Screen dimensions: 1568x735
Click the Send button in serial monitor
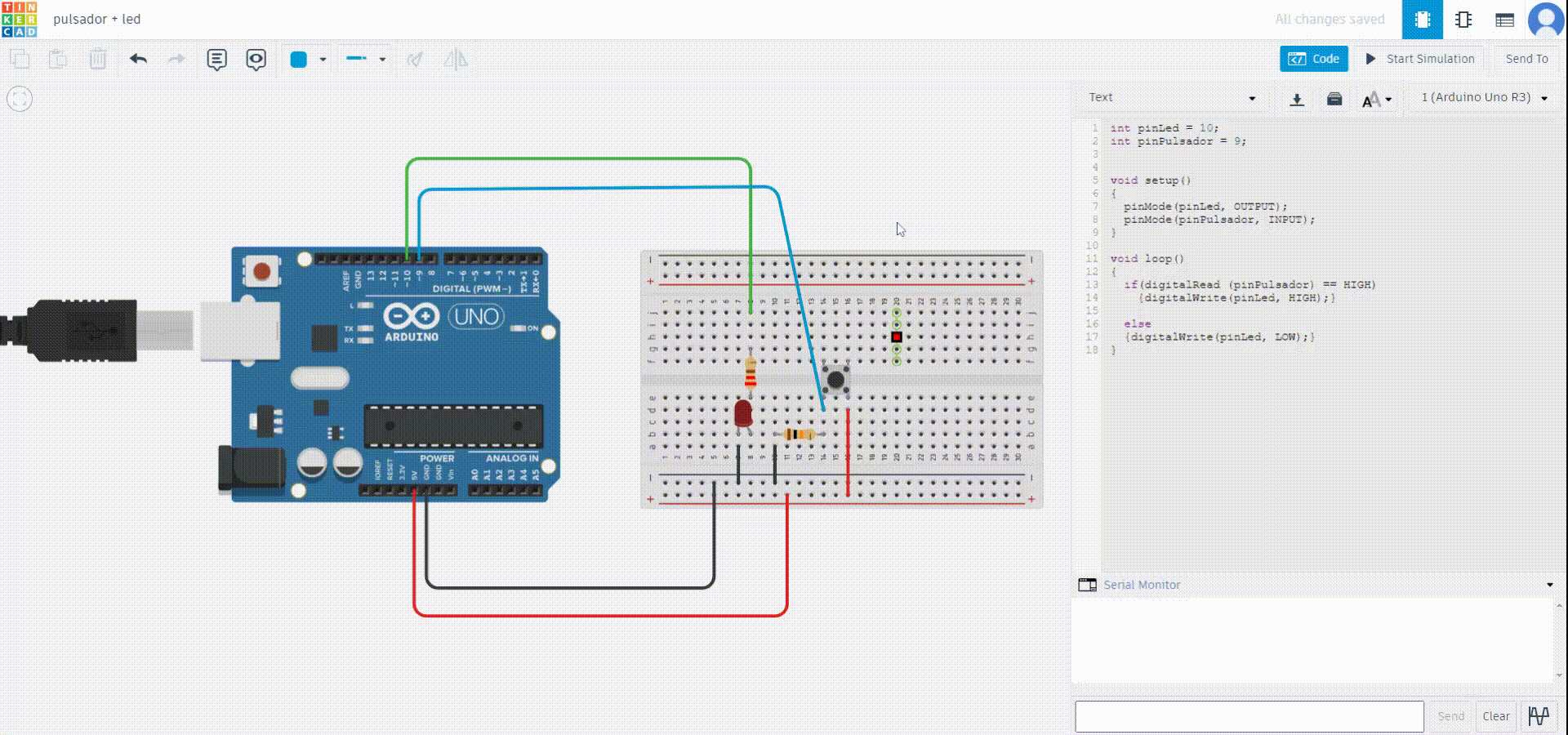pyautogui.click(x=1450, y=716)
